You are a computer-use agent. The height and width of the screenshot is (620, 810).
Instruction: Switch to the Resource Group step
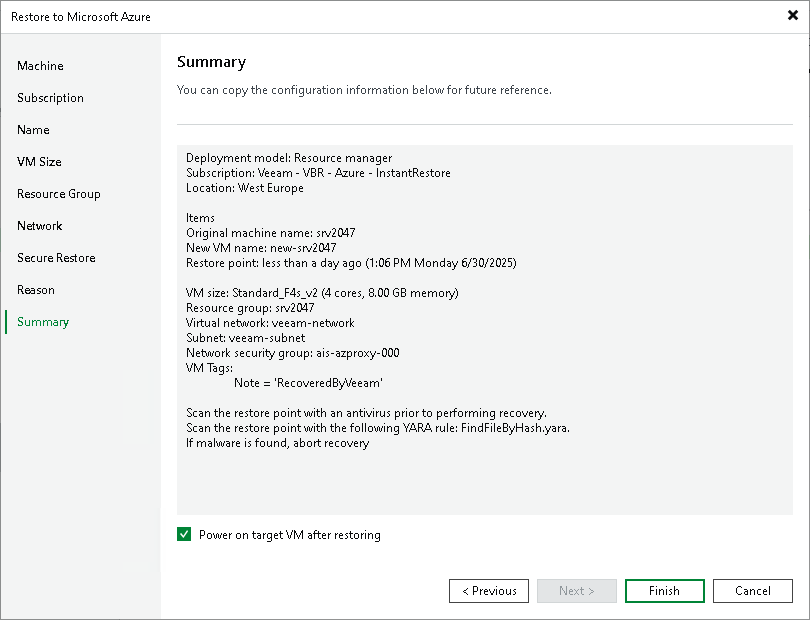tap(58, 194)
